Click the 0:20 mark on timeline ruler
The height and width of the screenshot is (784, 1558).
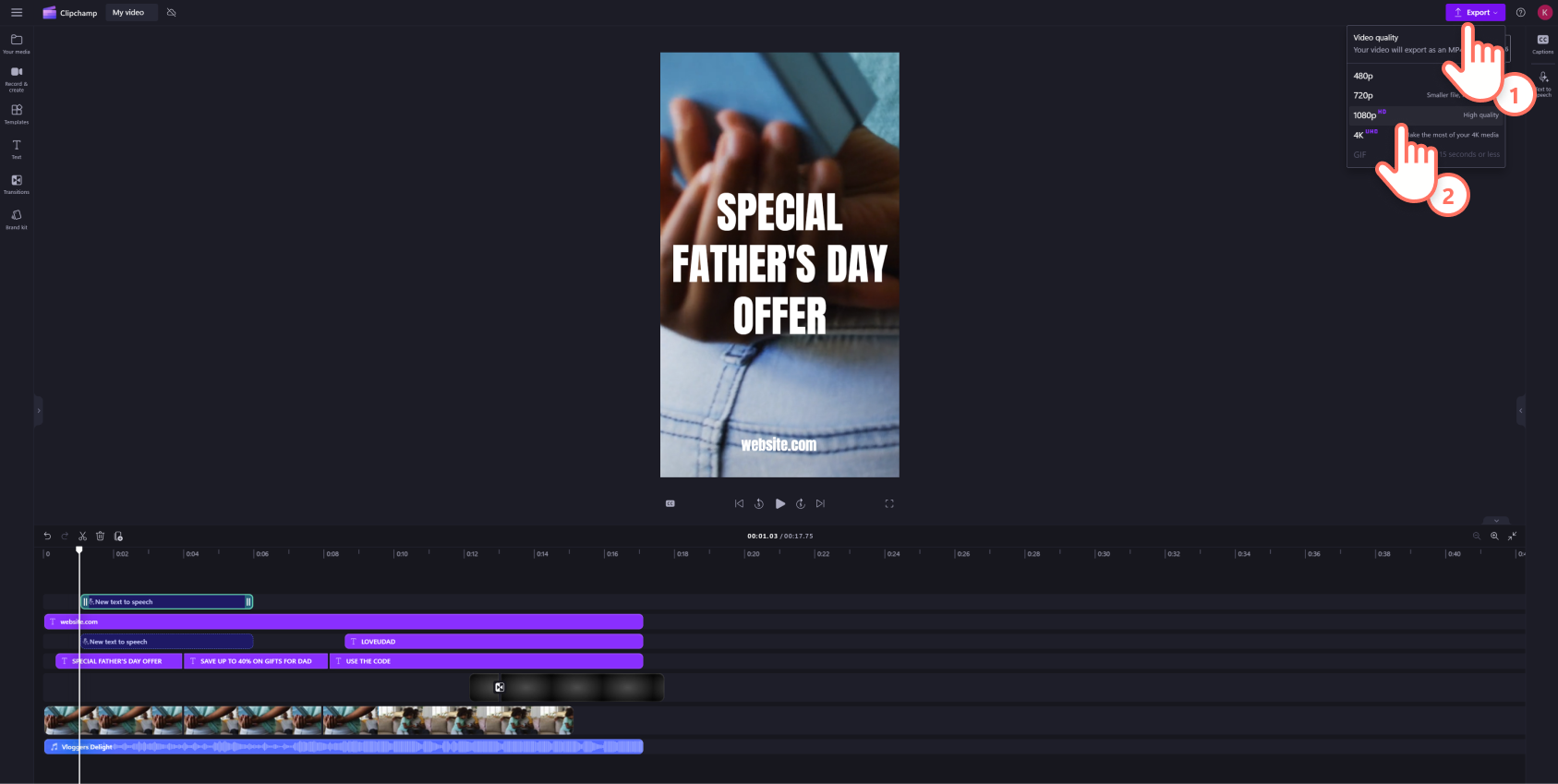click(x=753, y=554)
